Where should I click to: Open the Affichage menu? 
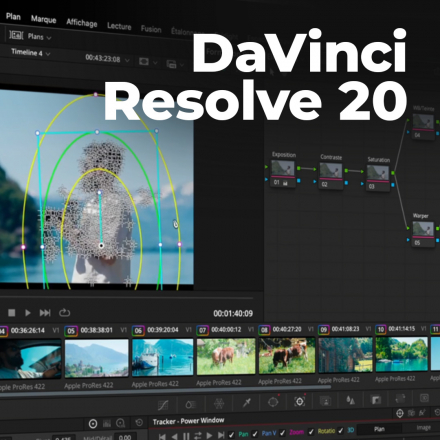[82, 23]
